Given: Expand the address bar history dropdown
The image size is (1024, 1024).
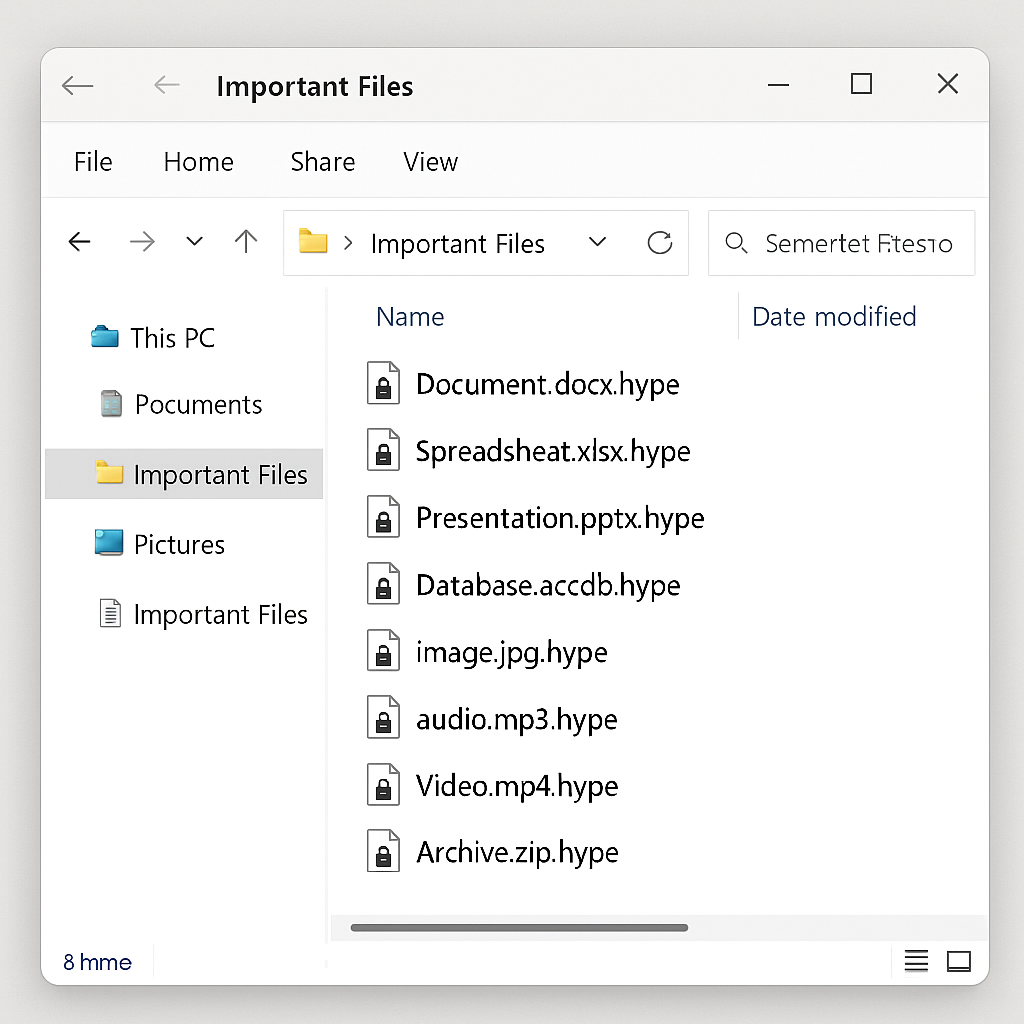Looking at the screenshot, I should coord(597,242).
